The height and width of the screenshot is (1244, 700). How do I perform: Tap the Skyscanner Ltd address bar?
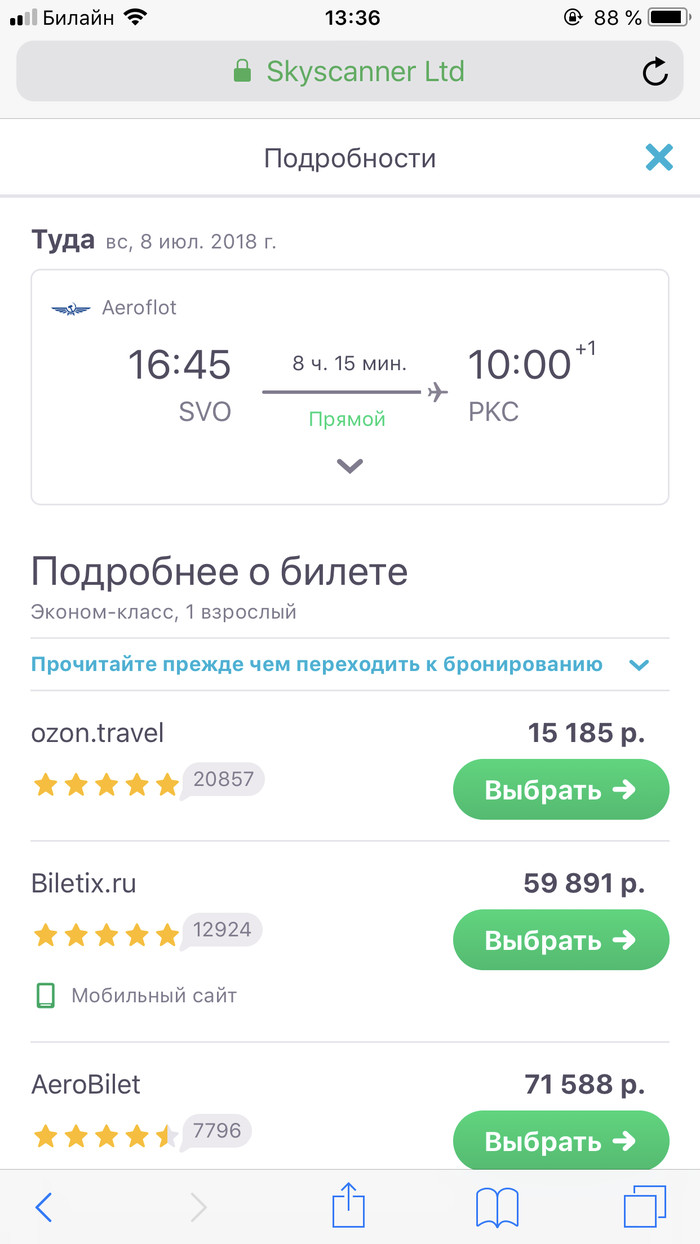365,72
